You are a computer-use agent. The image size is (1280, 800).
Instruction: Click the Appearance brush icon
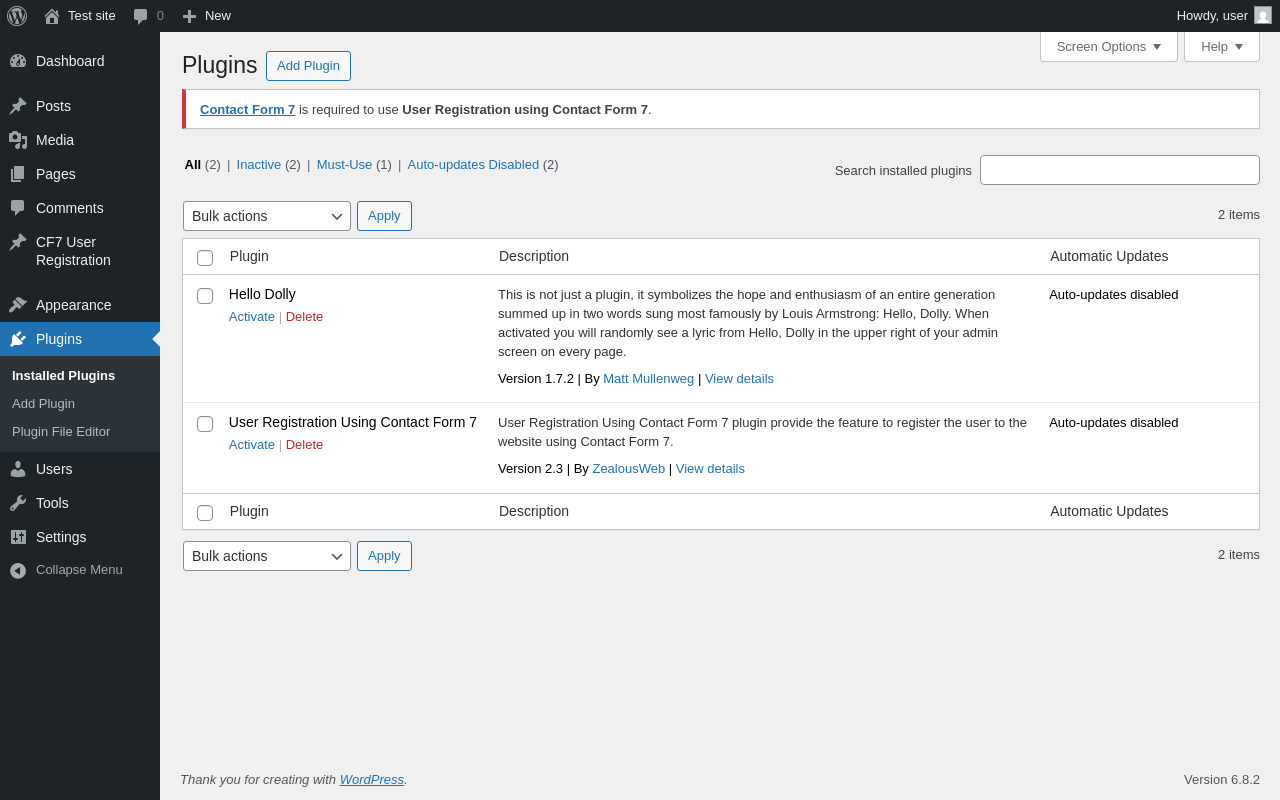point(18,305)
